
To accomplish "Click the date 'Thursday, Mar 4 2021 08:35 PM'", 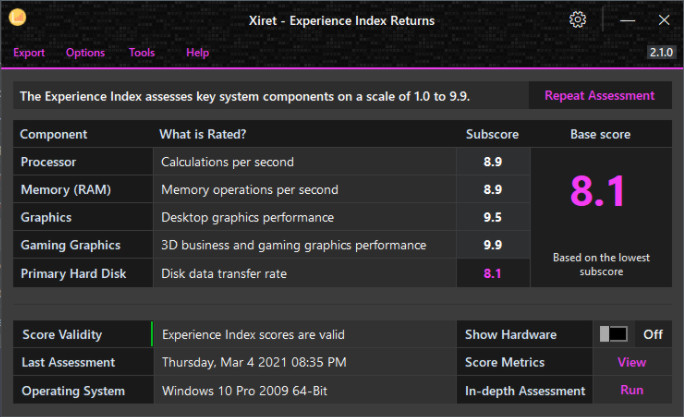I will coord(254,362).
